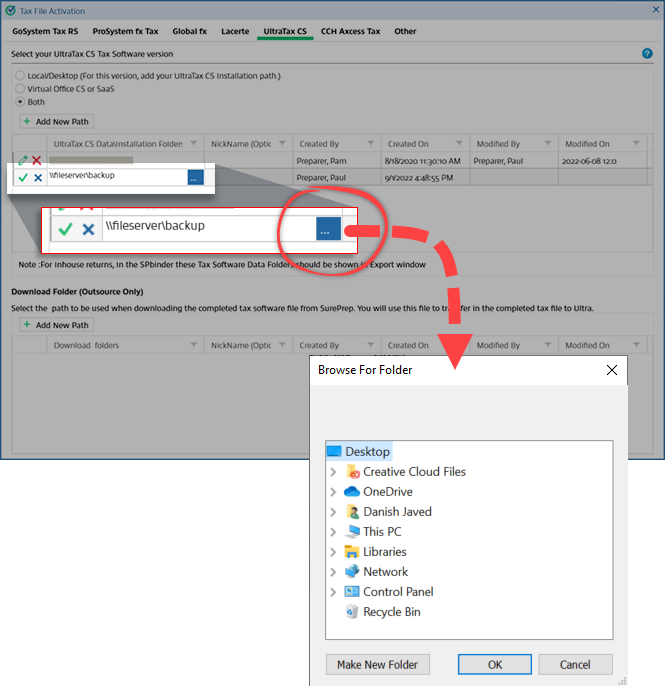The width and height of the screenshot is (665, 686).
Task: Switch to the Lacerte tab
Action: (x=235, y=31)
